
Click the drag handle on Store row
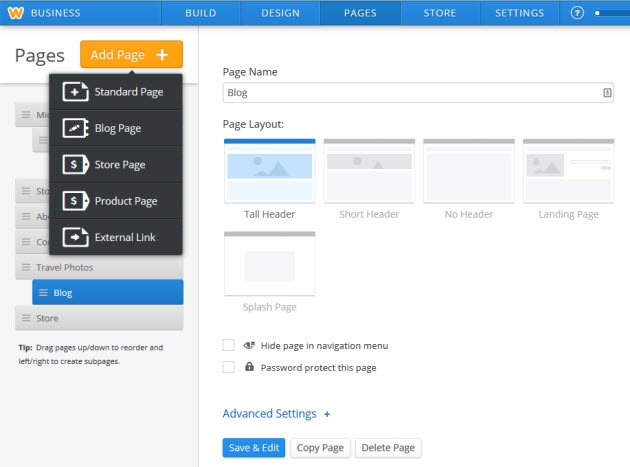pos(26,318)
